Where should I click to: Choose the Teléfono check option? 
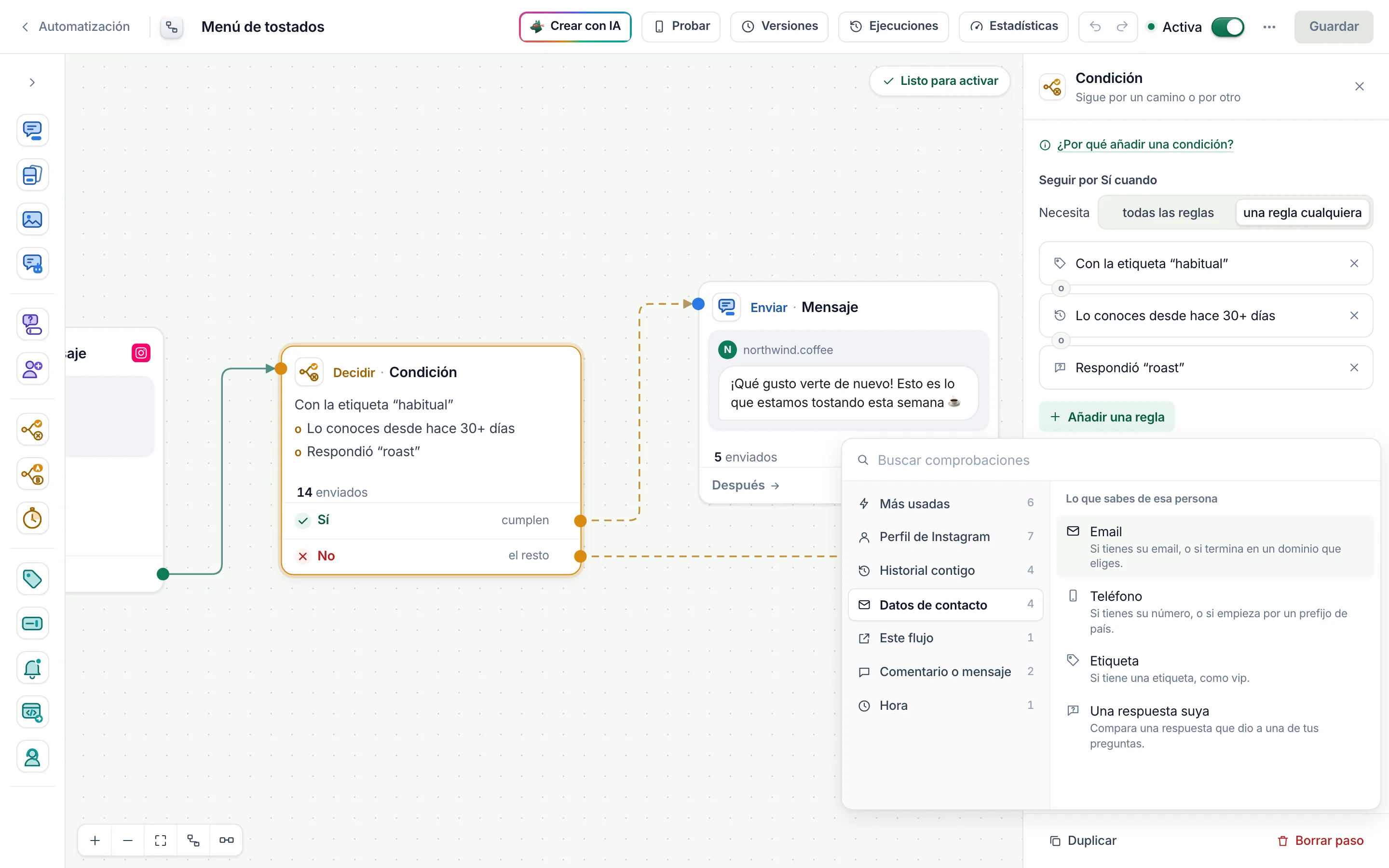point(1215,611)
